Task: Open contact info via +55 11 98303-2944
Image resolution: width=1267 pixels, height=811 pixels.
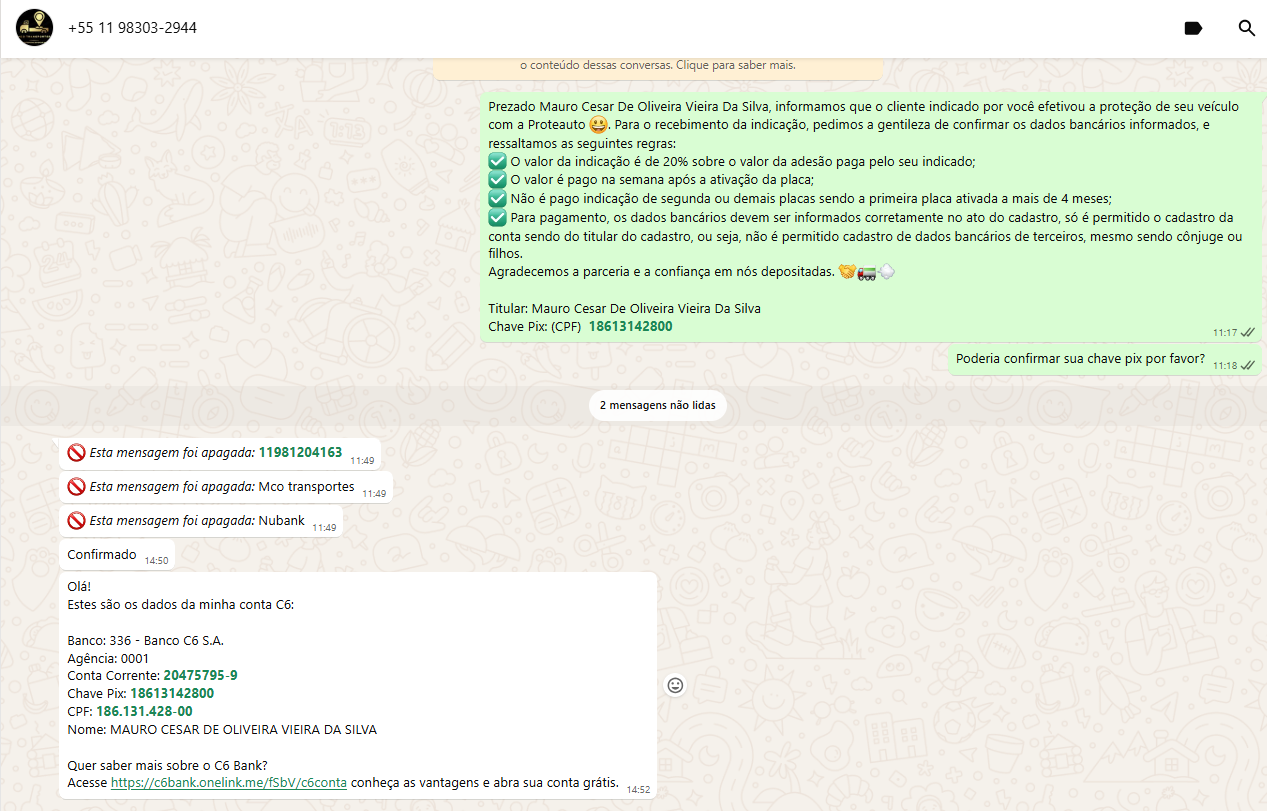Action: pyautogui.click(x=132, y=28)
